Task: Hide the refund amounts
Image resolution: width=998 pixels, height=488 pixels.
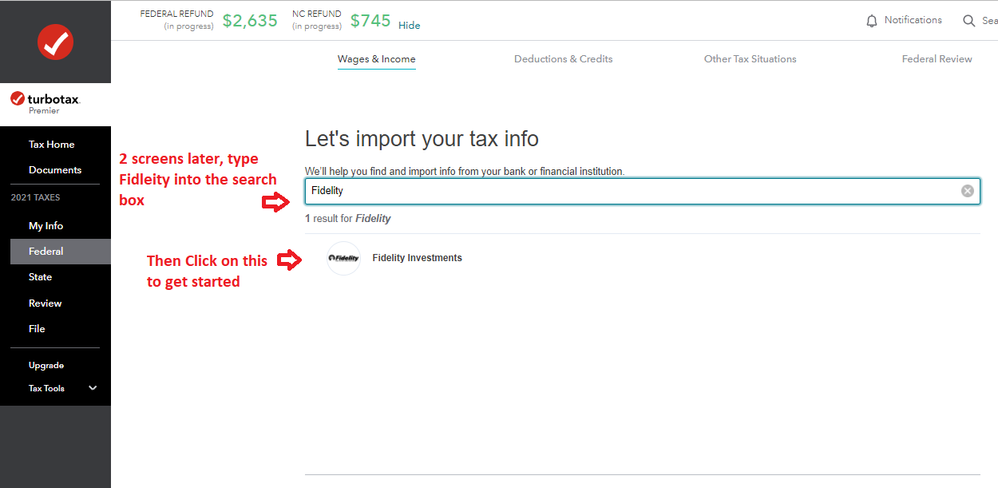Action: (x=409, y=25)
